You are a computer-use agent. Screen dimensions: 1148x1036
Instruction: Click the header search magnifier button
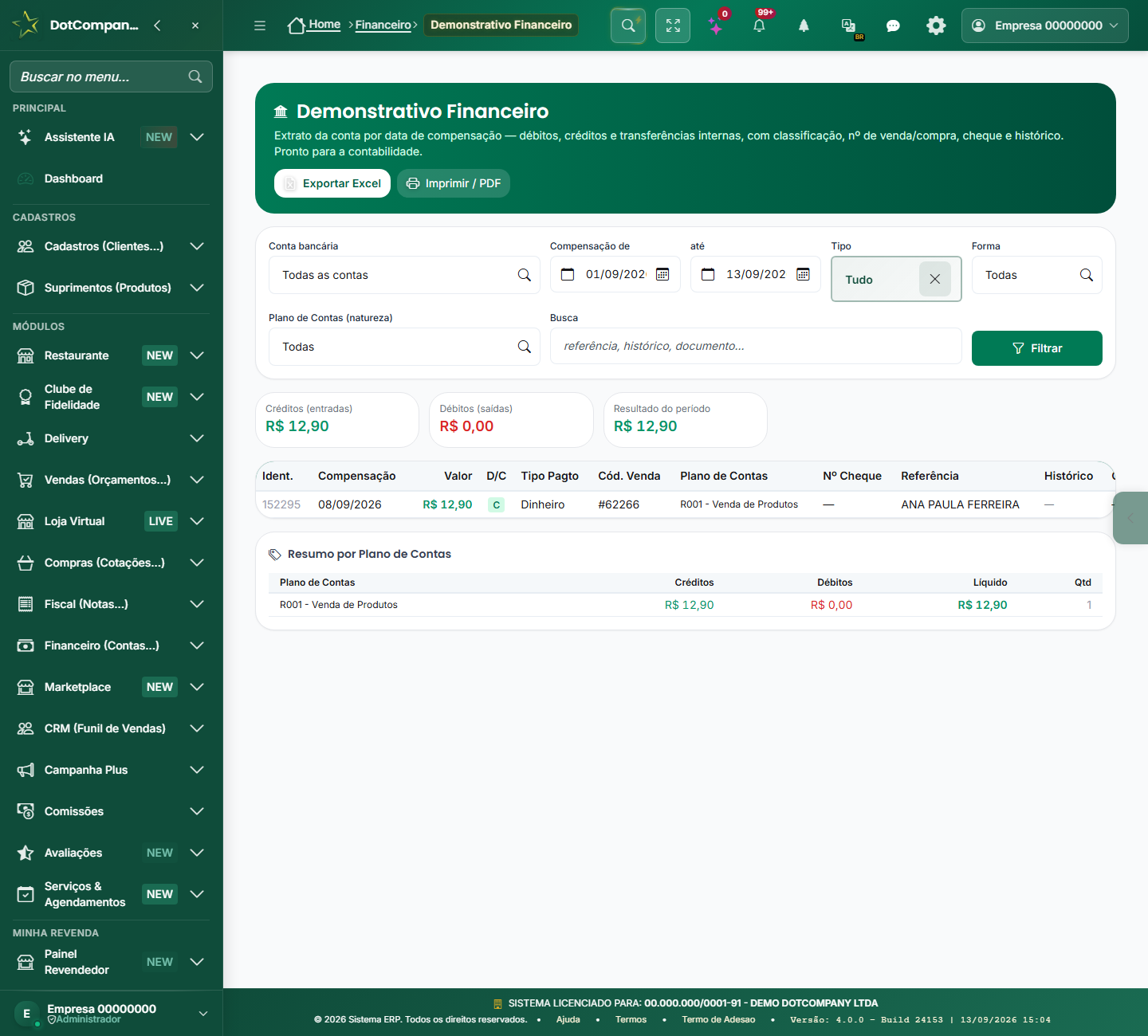(628, 26)
